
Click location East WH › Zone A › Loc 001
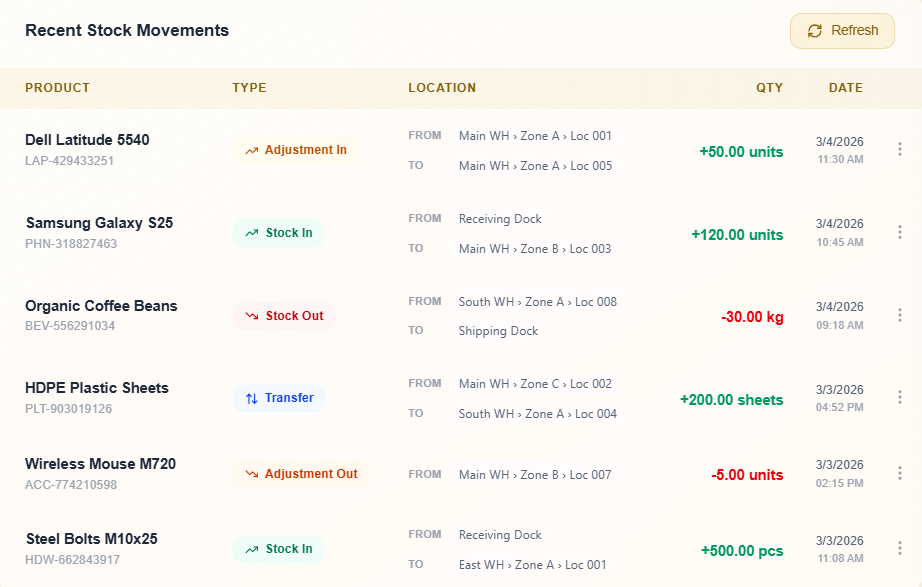click(532, 565)
